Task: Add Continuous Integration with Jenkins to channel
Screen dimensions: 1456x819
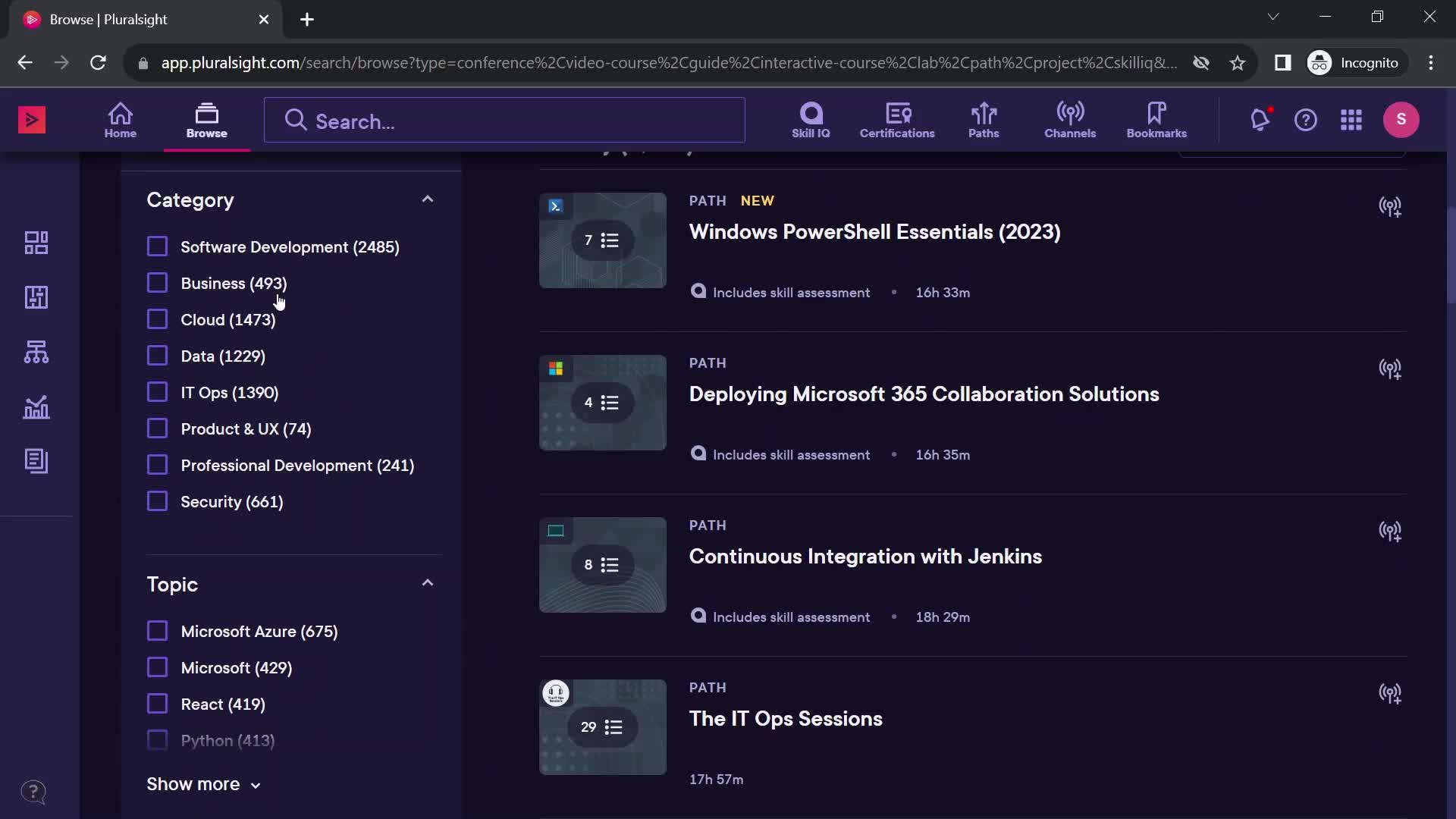Action: coord(1390,532)
